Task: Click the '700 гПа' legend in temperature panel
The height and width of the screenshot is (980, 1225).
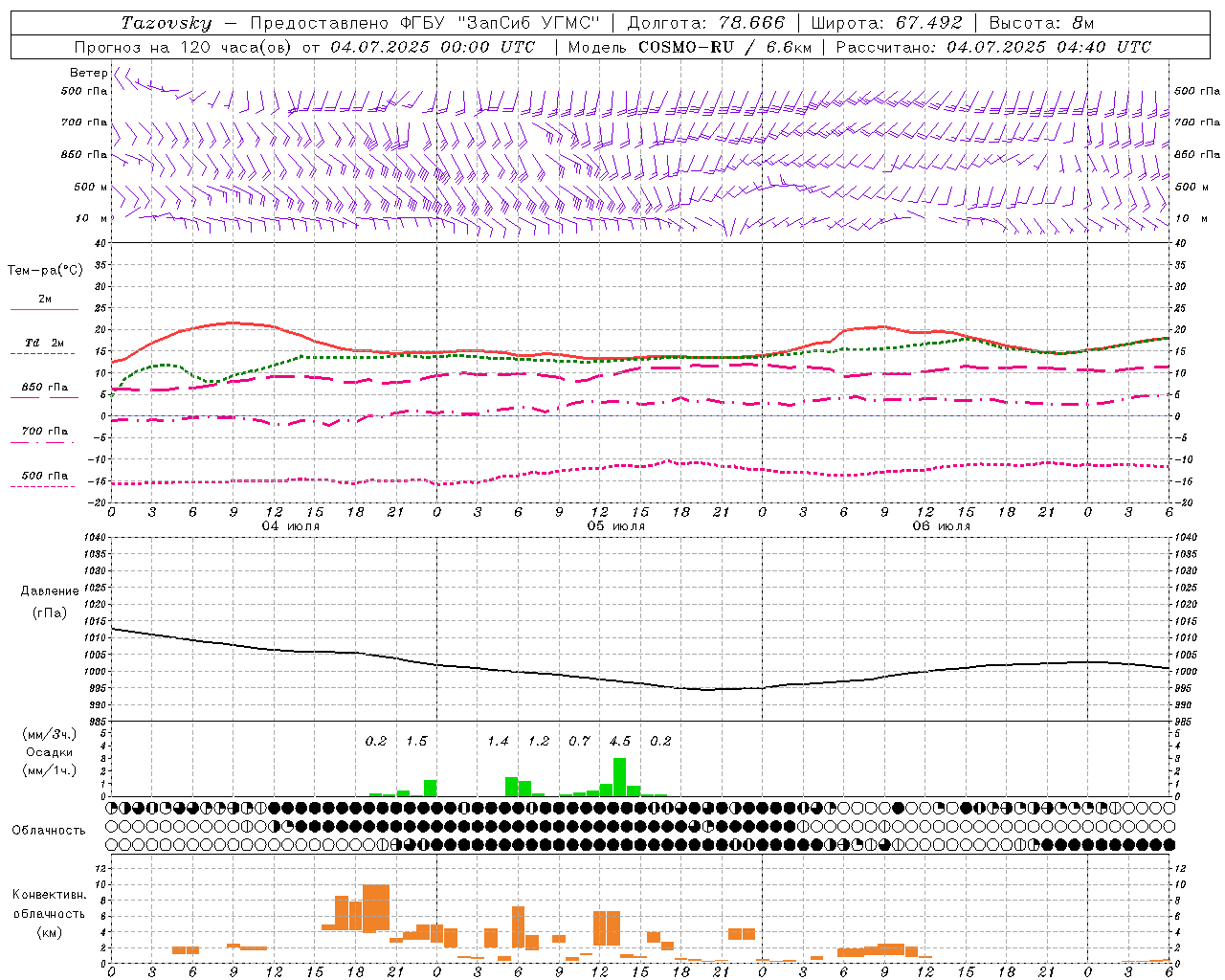Action: tap(45, 431)
